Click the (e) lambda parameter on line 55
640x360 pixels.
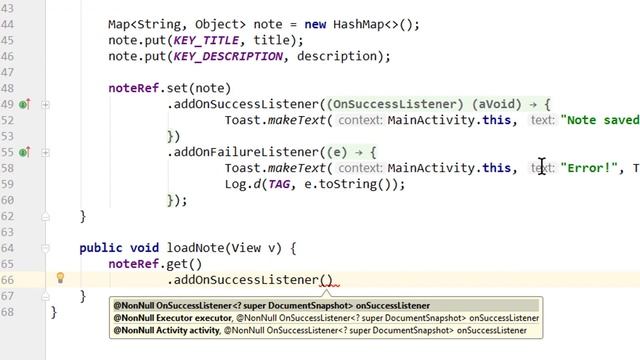tap(337, 152)
